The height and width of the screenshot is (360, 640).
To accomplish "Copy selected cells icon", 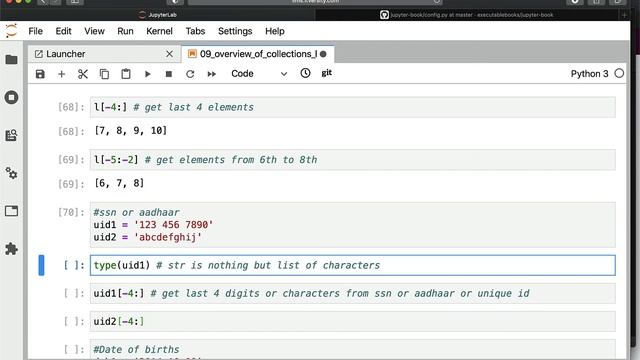I will [104, 74].
